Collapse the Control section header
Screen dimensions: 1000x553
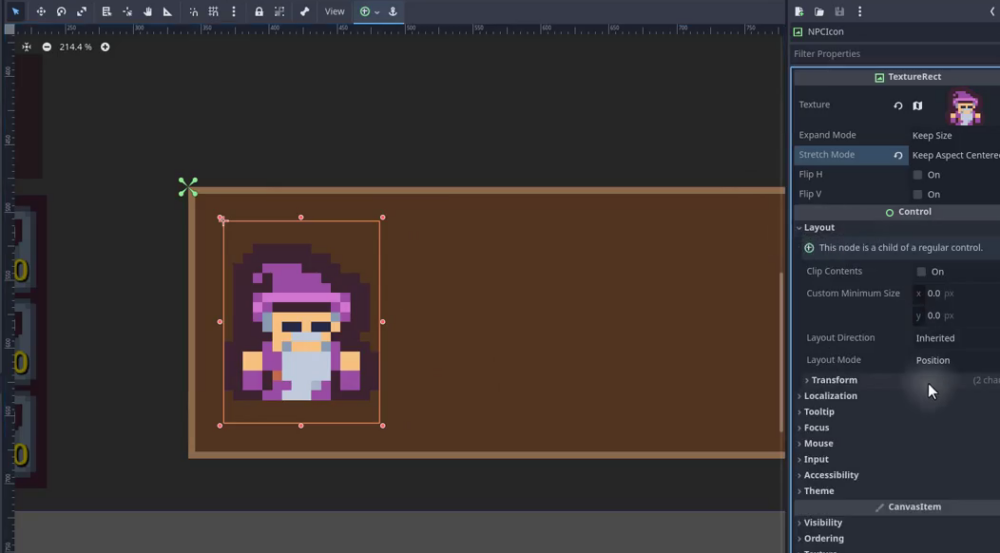[897, 212]
